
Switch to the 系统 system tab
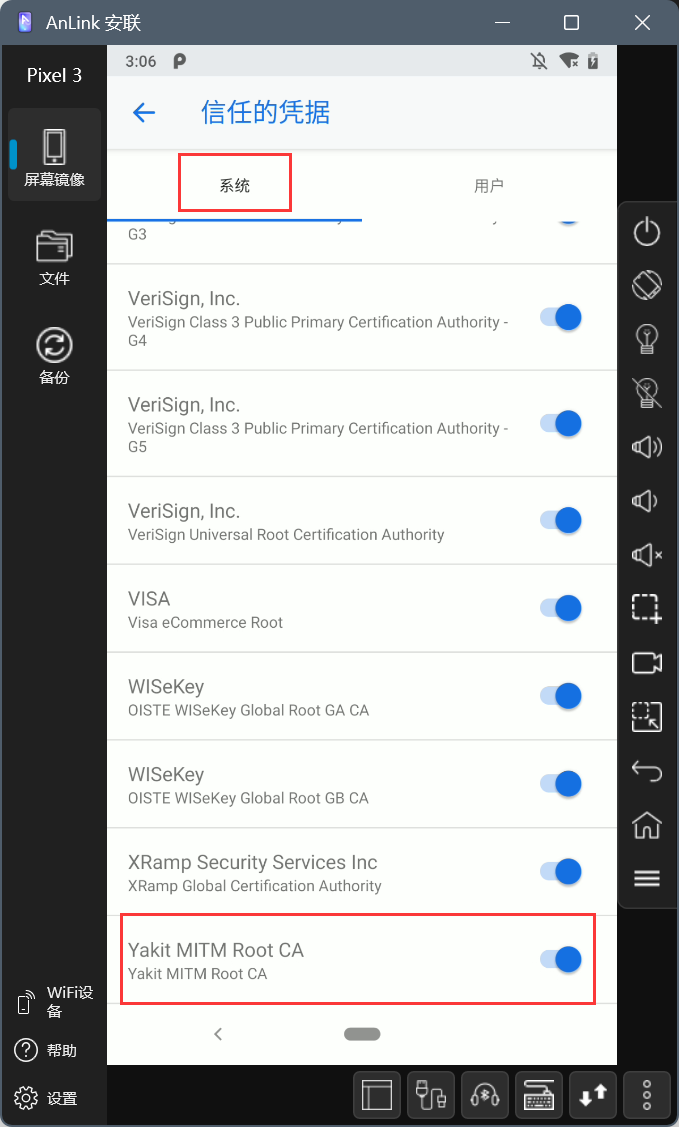click(x=234, y=185)
